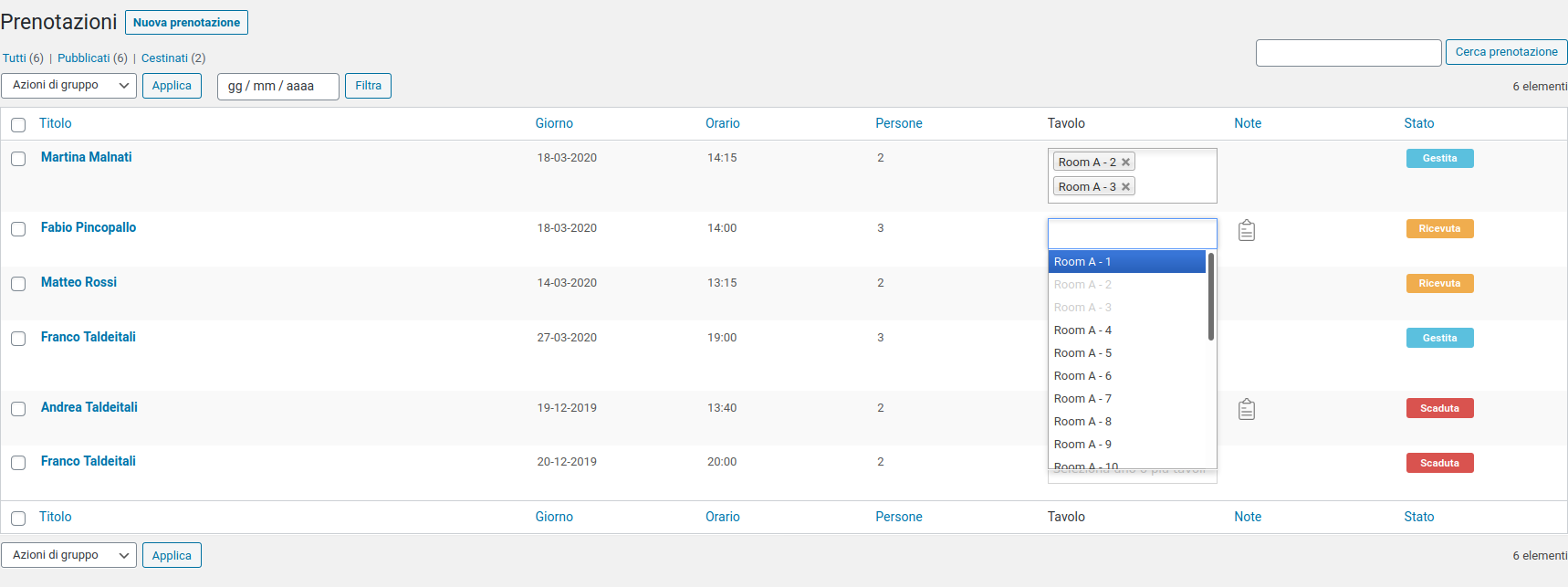Tick the checkbox beside Martina Malnati

point(18,159)
